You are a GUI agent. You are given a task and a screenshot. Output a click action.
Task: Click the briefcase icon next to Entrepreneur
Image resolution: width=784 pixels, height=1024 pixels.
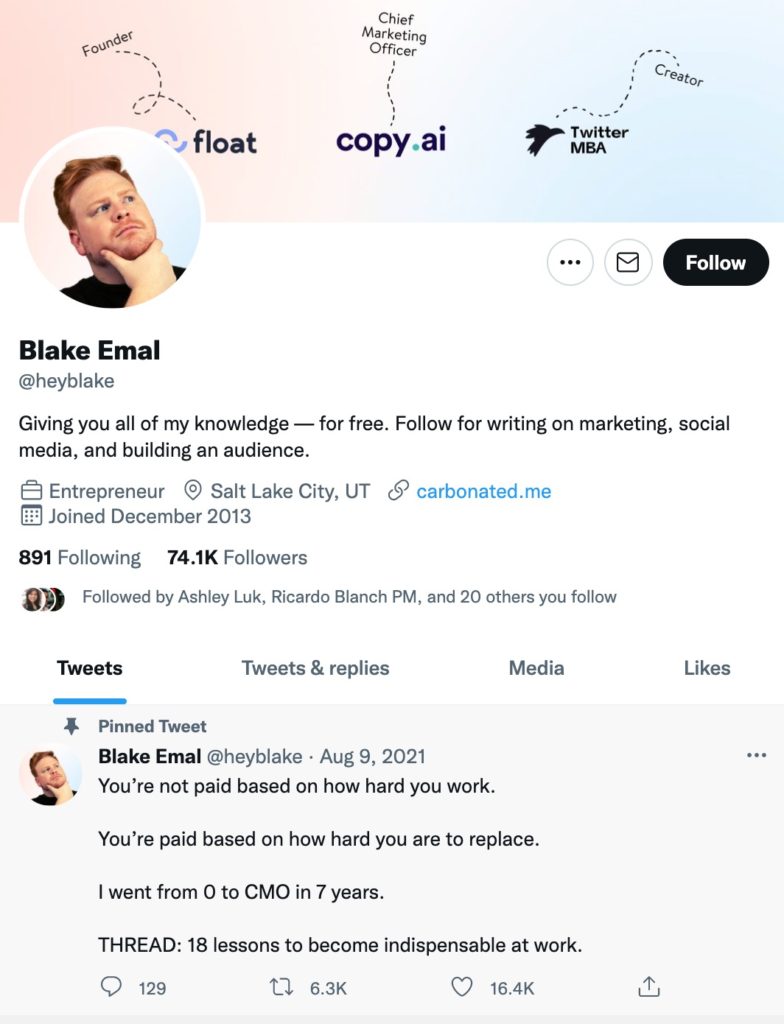(31, 491)
